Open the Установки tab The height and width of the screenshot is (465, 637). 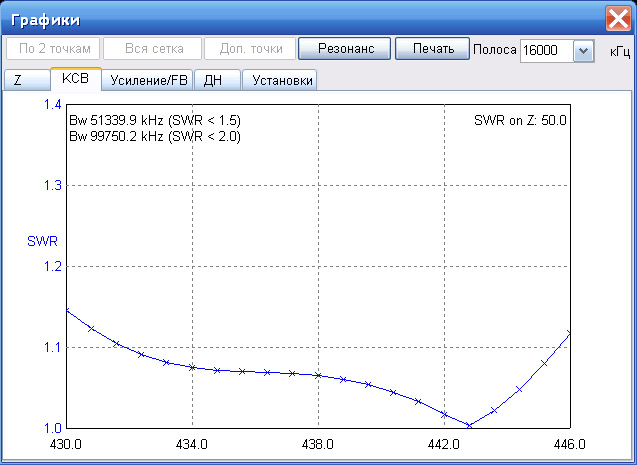[x=283, y=81]
